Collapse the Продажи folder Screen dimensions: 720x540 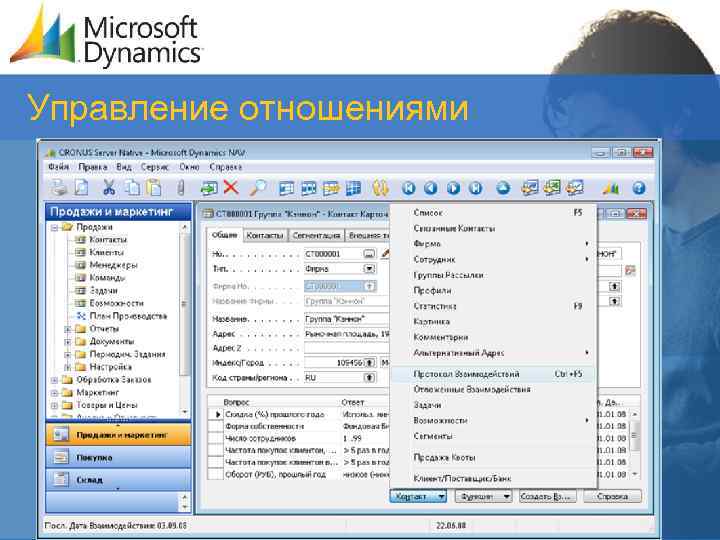coord(55,227)
